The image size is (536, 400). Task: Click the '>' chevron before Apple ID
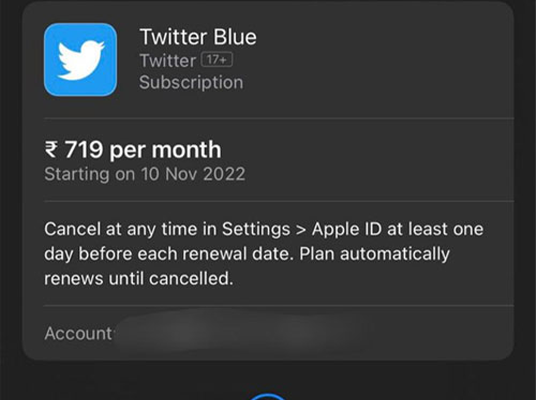point(300,230)
